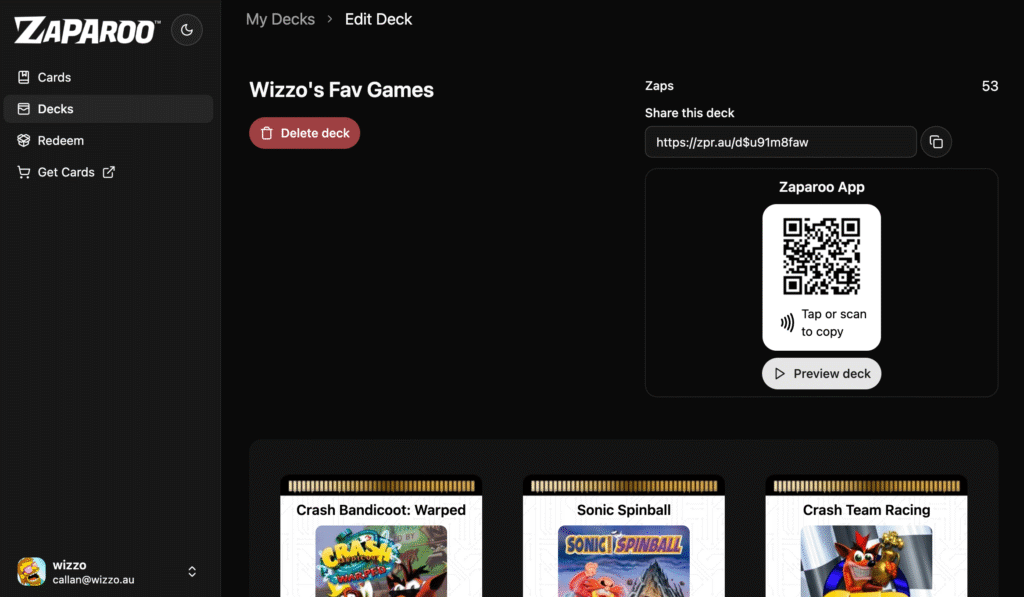The image size is (1024, 597).
Task: Click the Zaps label
Action: pos(659,86)
